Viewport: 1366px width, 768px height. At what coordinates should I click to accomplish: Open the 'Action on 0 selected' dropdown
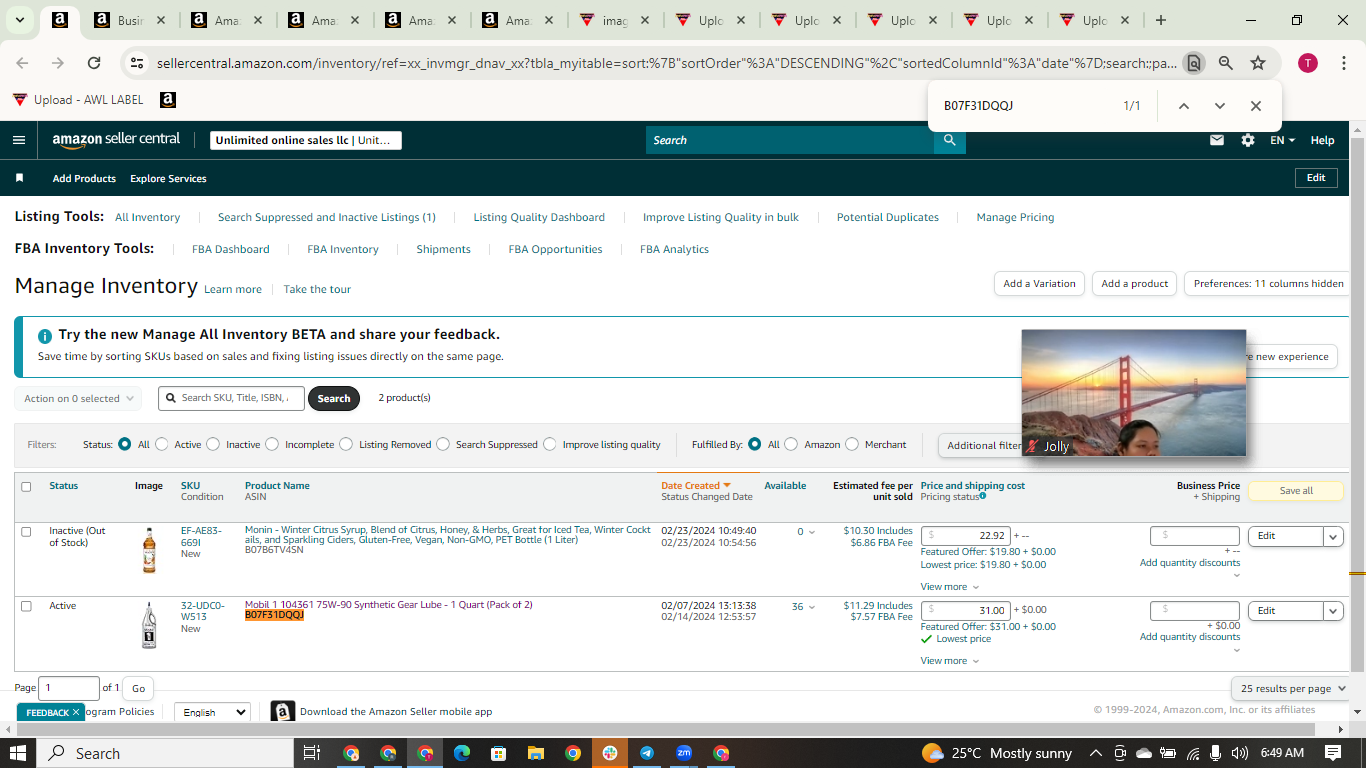pyautogui.click(x=78, y=398)
